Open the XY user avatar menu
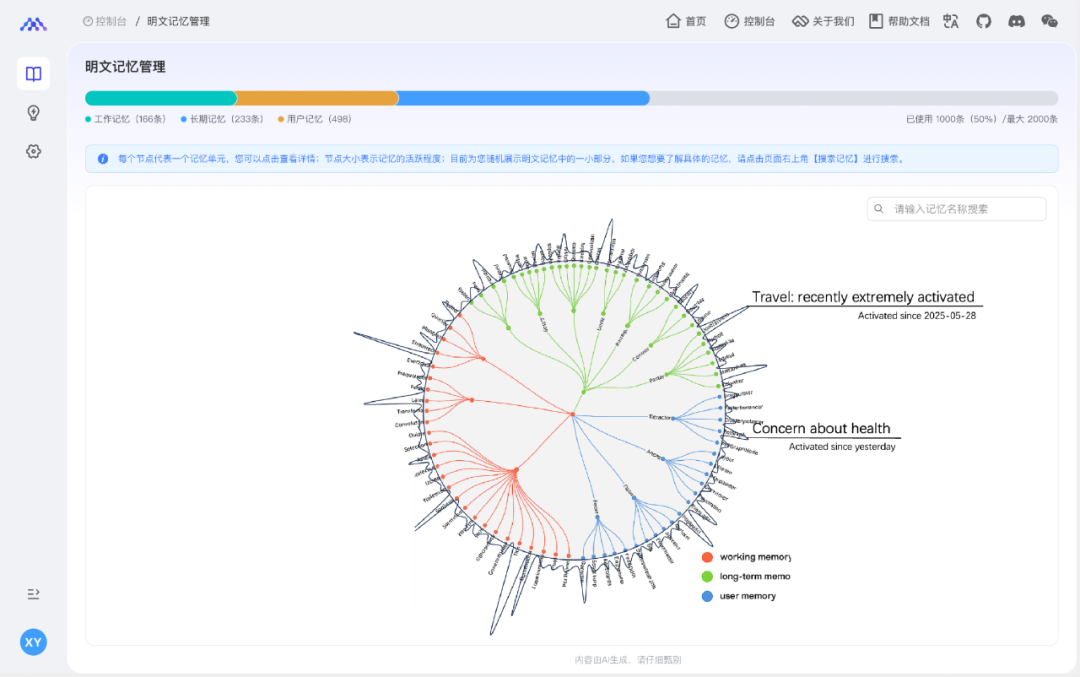1080x677 pixels. pos(33,643)
